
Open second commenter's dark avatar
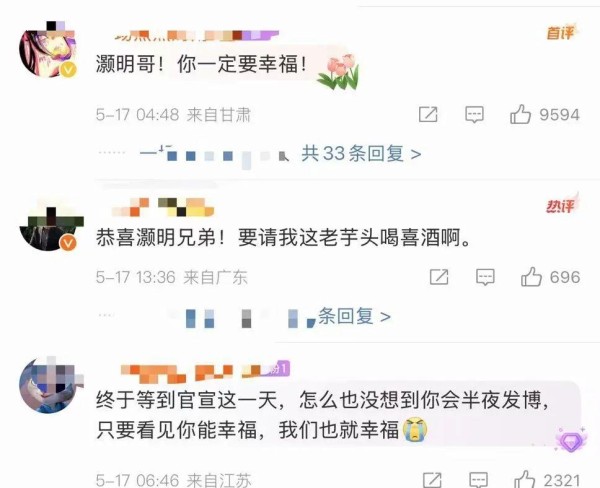click(49, 226)
